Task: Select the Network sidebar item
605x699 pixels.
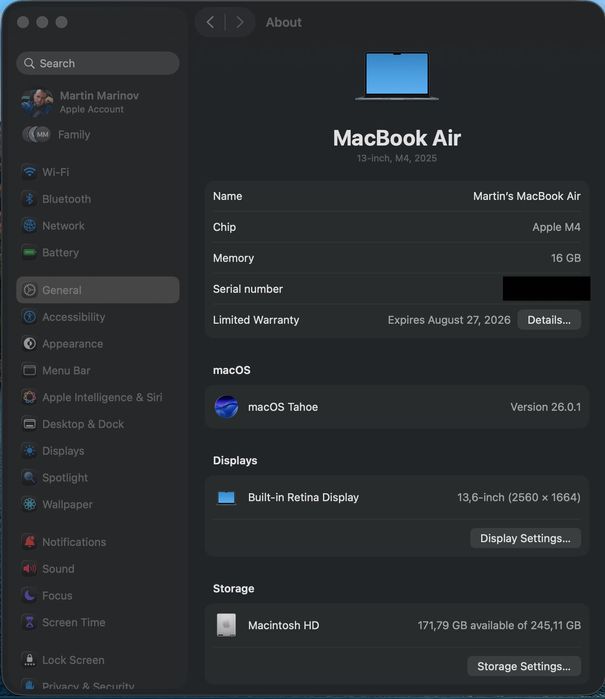Action: pyautogui.click(x=98, y=226)
